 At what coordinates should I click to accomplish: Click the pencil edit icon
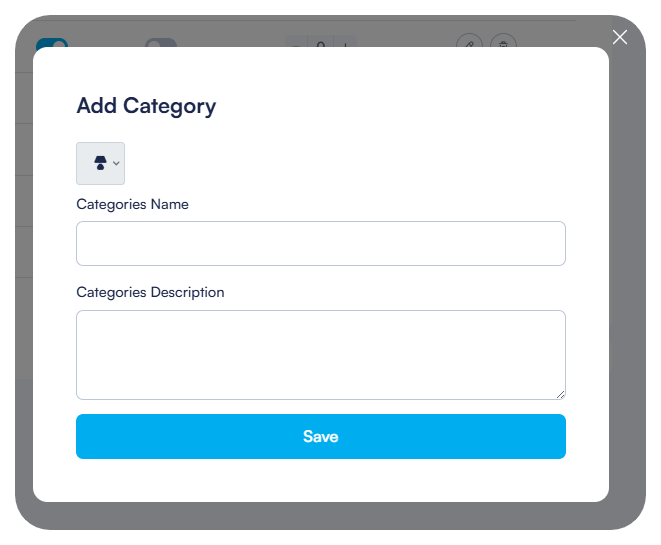[469, 44]
